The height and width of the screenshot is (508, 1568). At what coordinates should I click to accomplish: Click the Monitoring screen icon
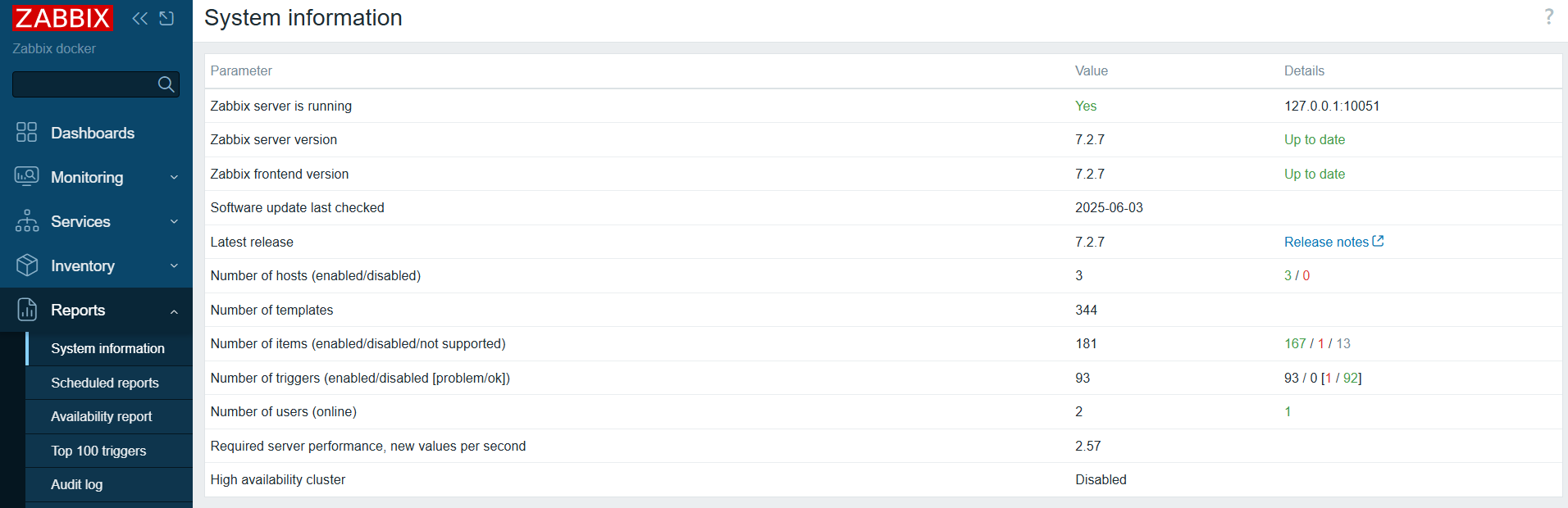(x=27, y=177)
